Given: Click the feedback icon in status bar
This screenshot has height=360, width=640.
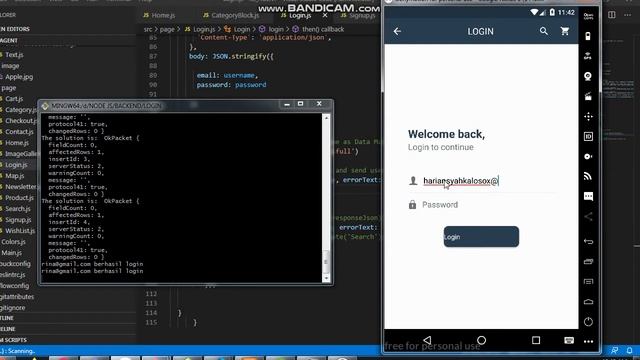Looking at the screenshot, I should tap(614, 351).
